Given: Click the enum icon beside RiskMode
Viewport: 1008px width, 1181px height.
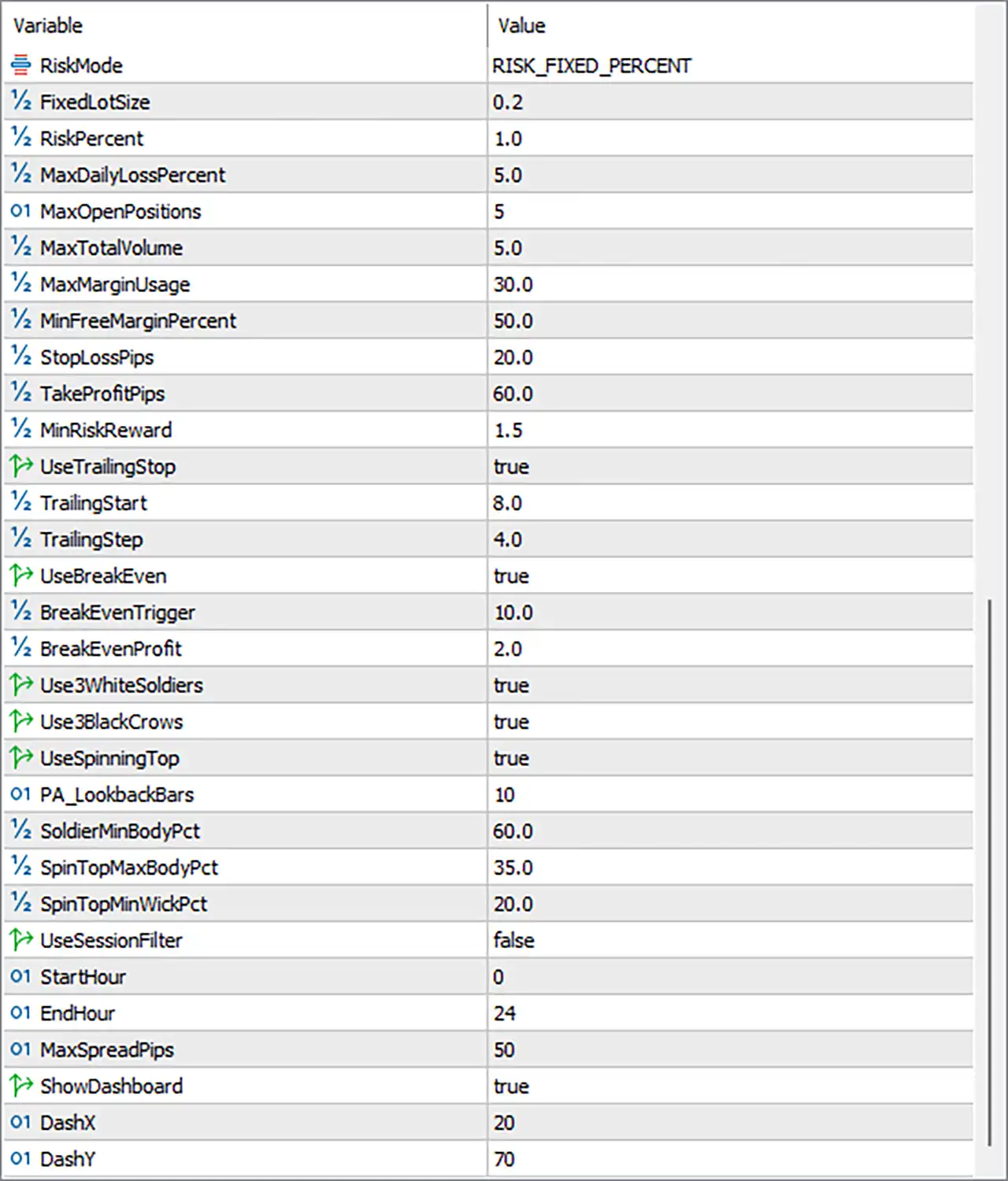Looking at the screenshot, I should [21, 65].
